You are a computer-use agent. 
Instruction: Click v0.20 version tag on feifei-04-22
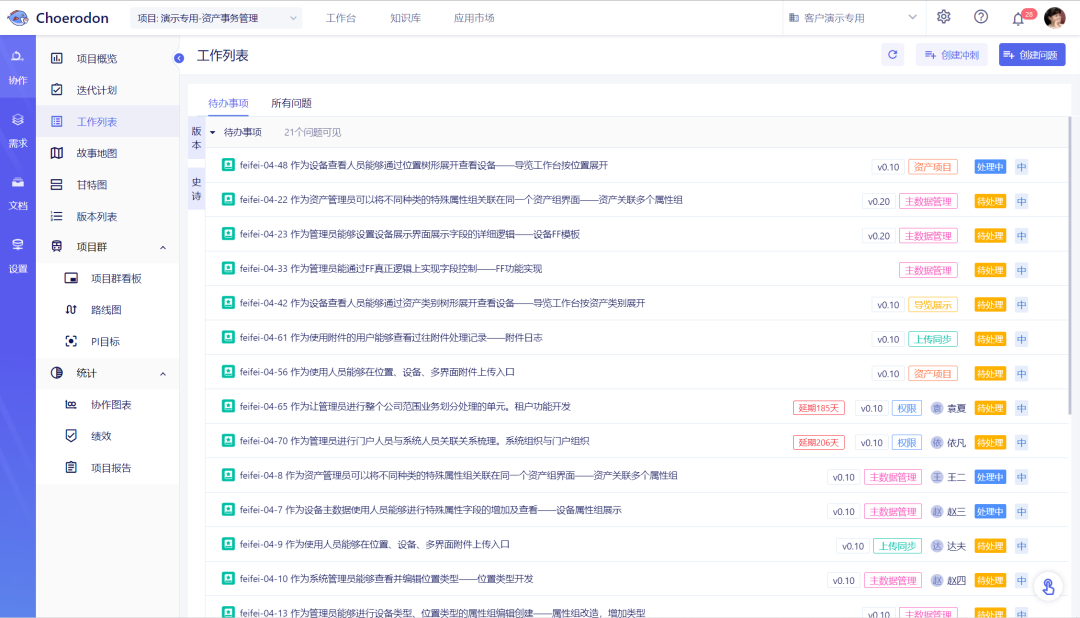point(879,201)
